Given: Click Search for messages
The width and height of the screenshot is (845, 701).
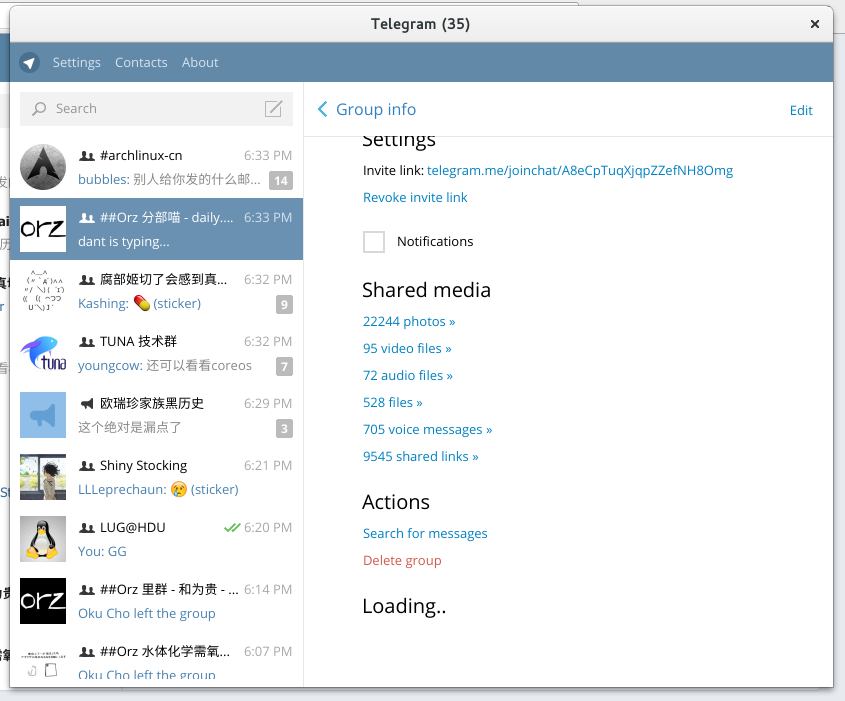Looking at the screenshot, I should click(425, 533).
